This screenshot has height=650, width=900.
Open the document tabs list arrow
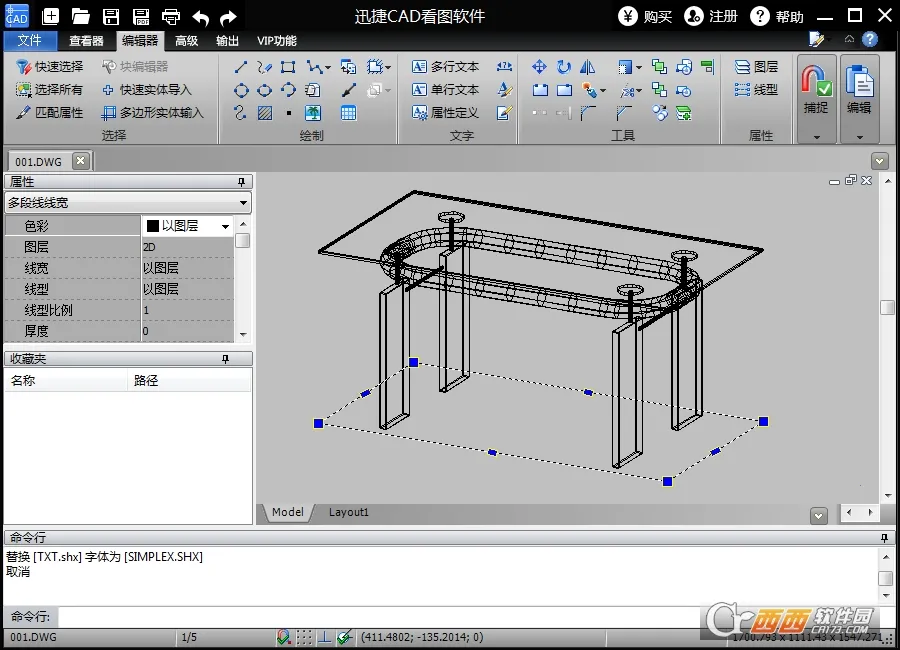point(879,161)
